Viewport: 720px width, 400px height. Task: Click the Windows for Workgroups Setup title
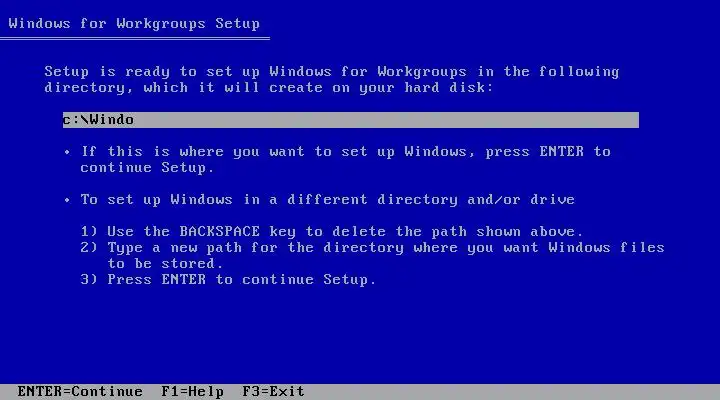point(134,23)
